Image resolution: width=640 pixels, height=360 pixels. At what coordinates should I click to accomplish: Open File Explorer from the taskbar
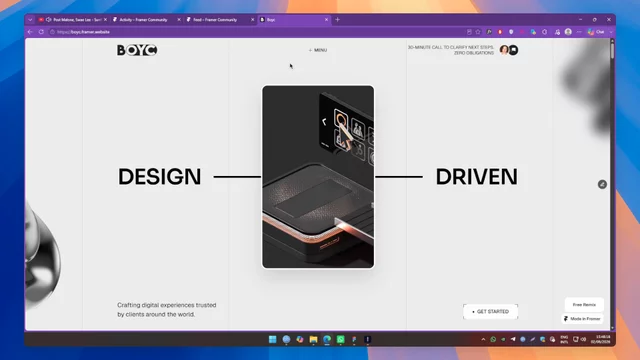313,339
